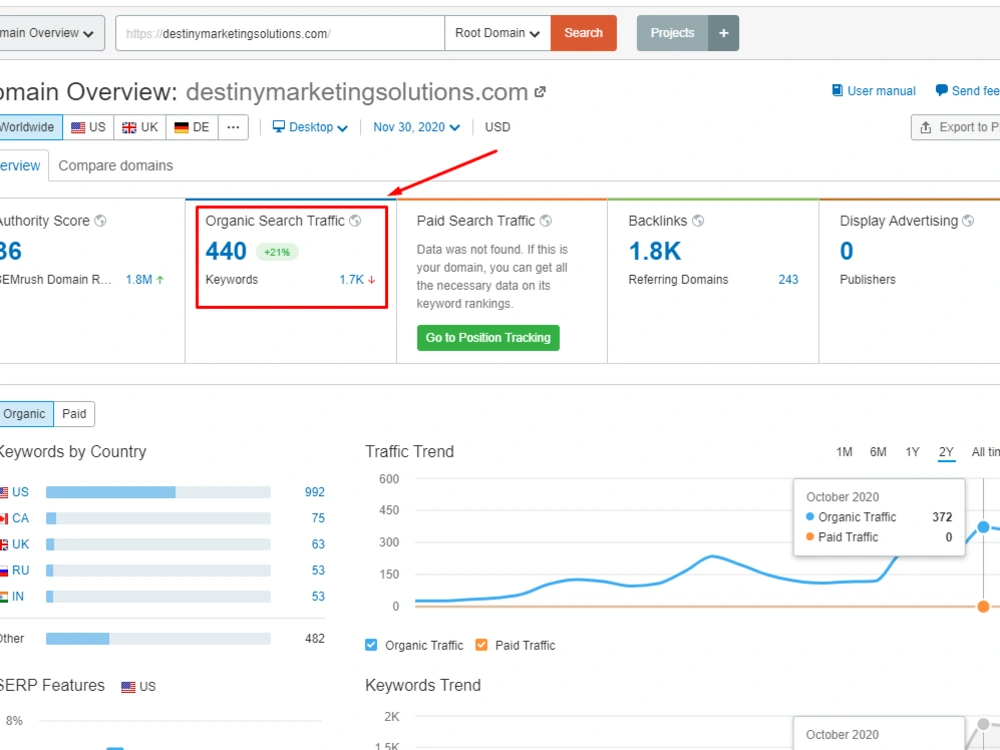The width and height of the screenshot is (1000, 750).
Task: Click the User manual book icon
Action: [x=837, y=91]
